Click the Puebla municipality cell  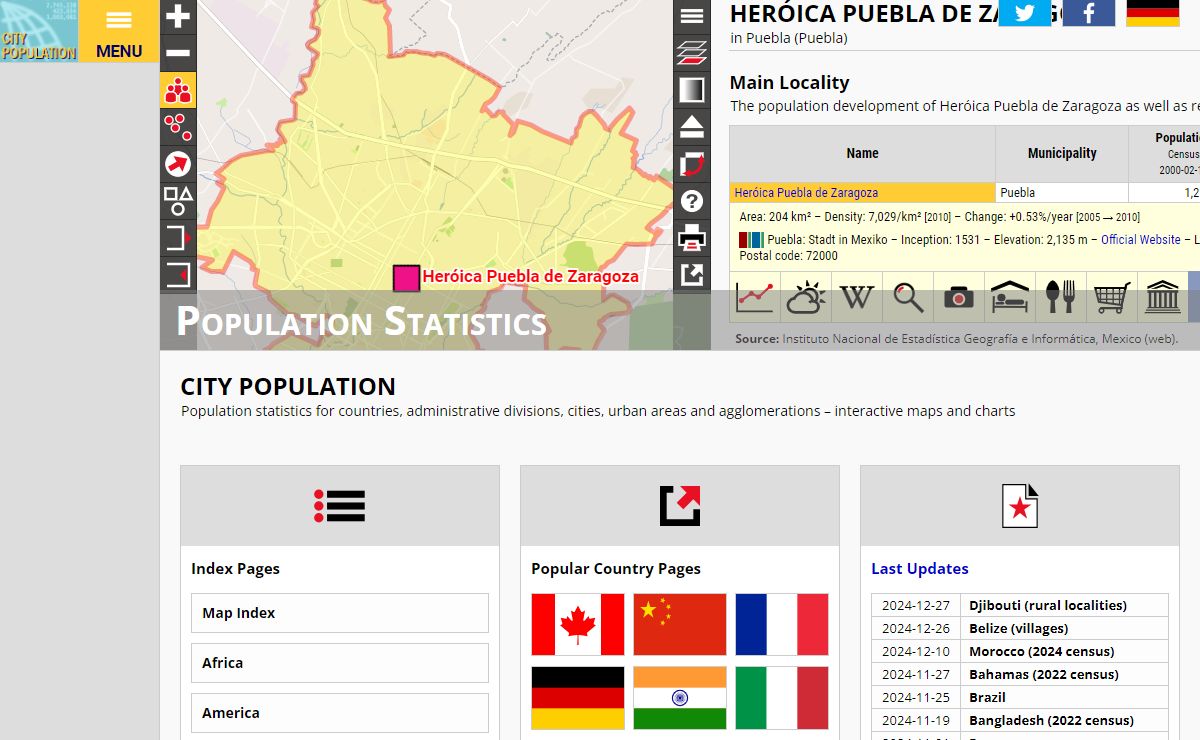click(1062, 193)
